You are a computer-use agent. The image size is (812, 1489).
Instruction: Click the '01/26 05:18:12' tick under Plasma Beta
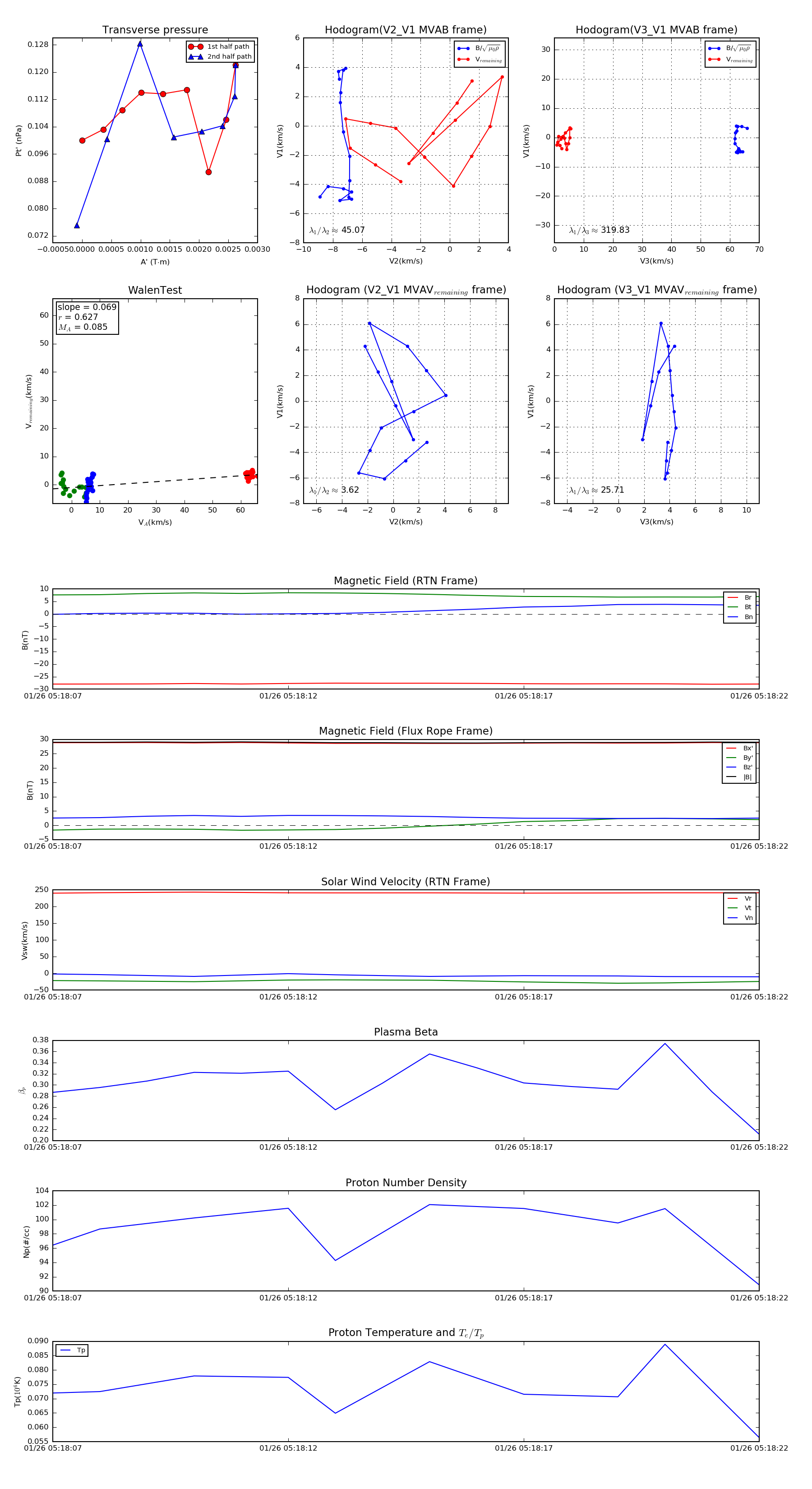point(288,1147)
